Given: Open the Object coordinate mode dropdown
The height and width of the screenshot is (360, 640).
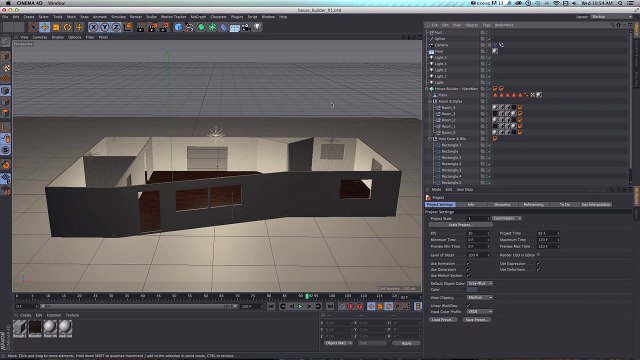Looking at the screenshot, I should click(x=338, y=343).
